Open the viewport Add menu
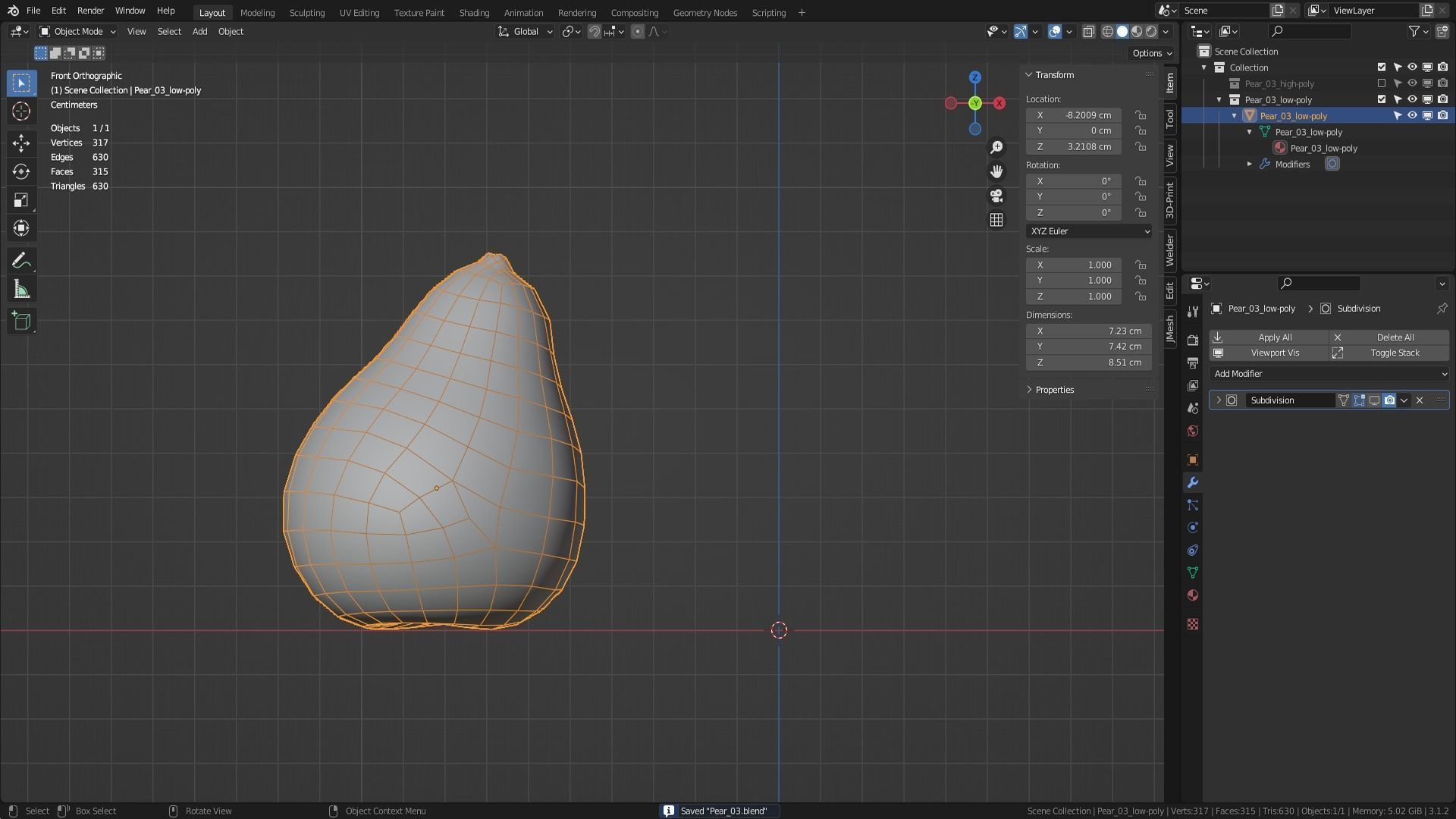Screen dimensions: 1456x819 [x=199, y=32]
